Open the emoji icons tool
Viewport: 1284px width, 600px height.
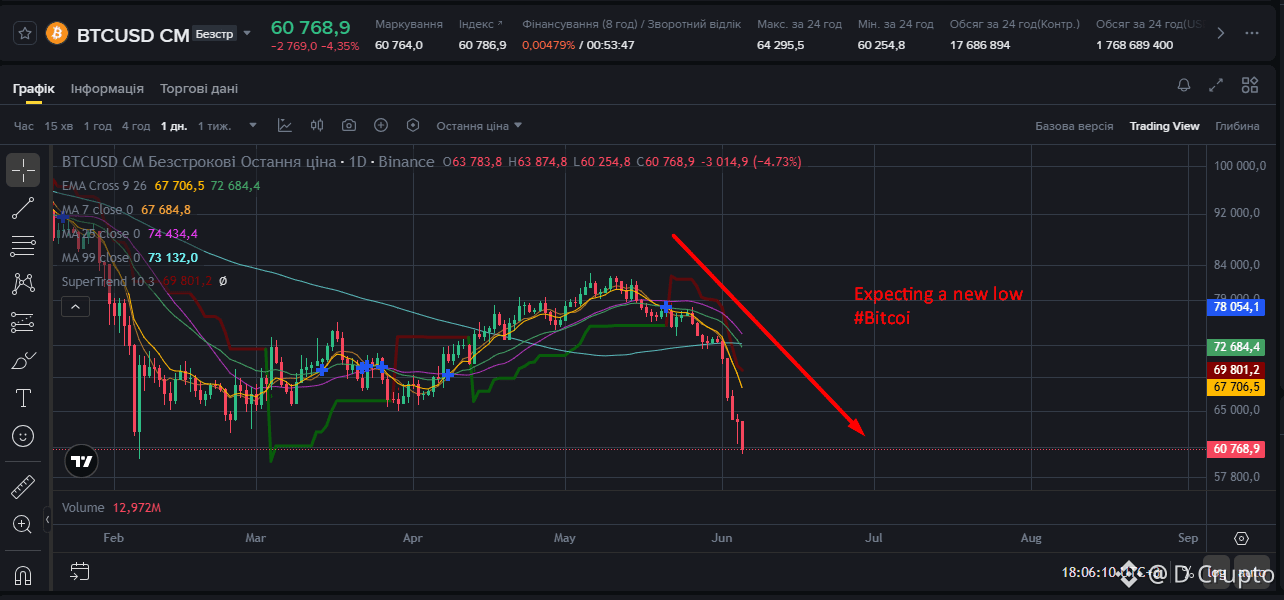point(23,436)
